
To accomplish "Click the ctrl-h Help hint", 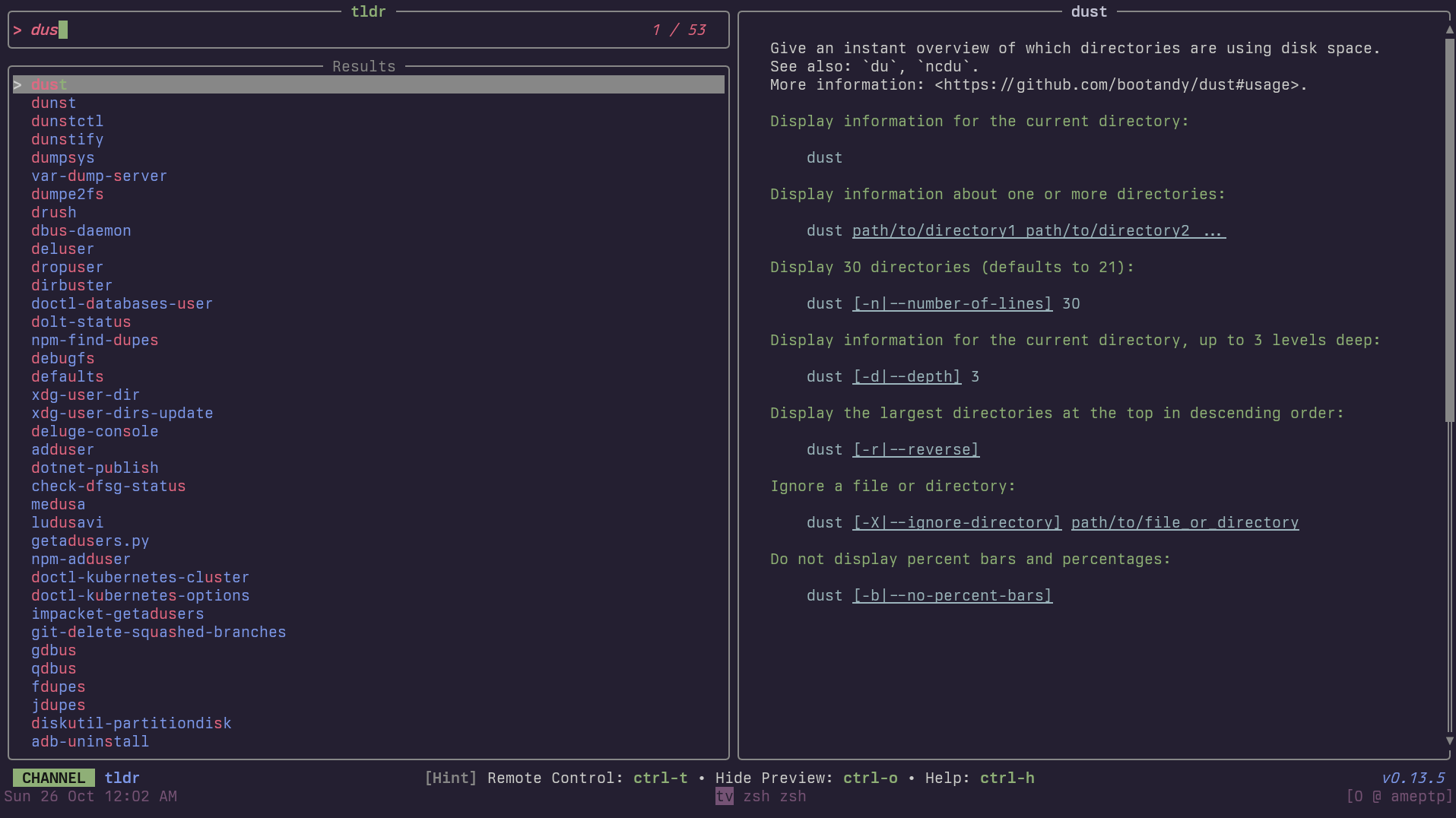I will [1007, 778].
